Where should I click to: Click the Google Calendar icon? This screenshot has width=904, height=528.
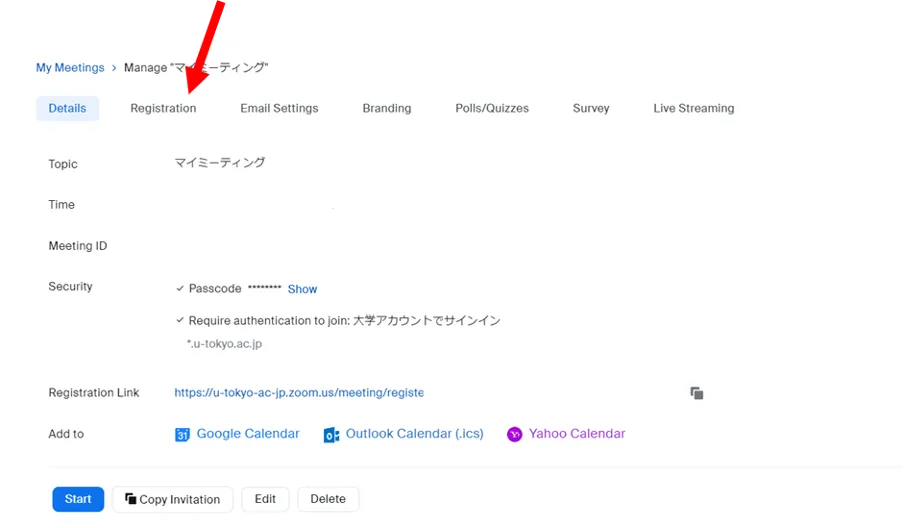182,435
